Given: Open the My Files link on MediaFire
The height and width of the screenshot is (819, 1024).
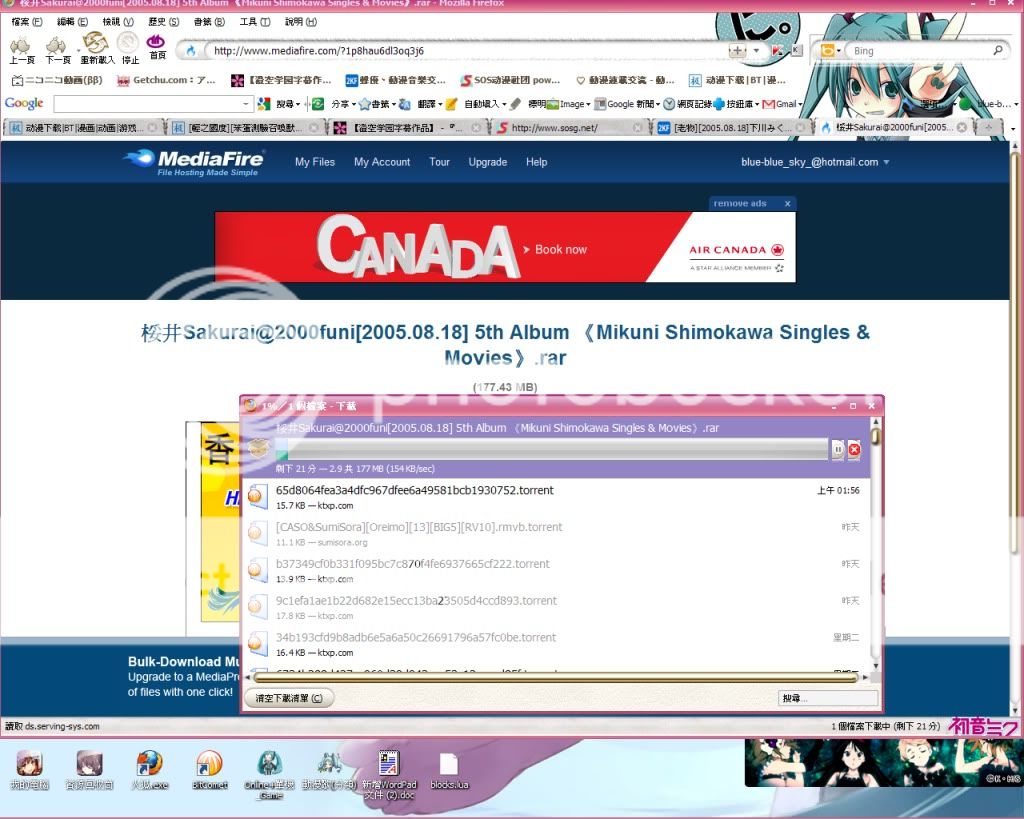Looking at the screenshot, I should click(x=315, y=162).
